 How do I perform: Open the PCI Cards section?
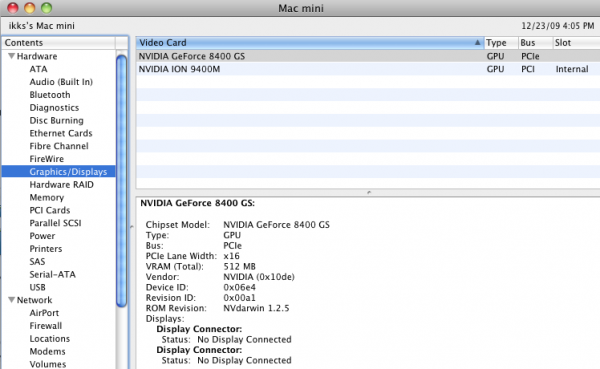click(x=50, y=210)
